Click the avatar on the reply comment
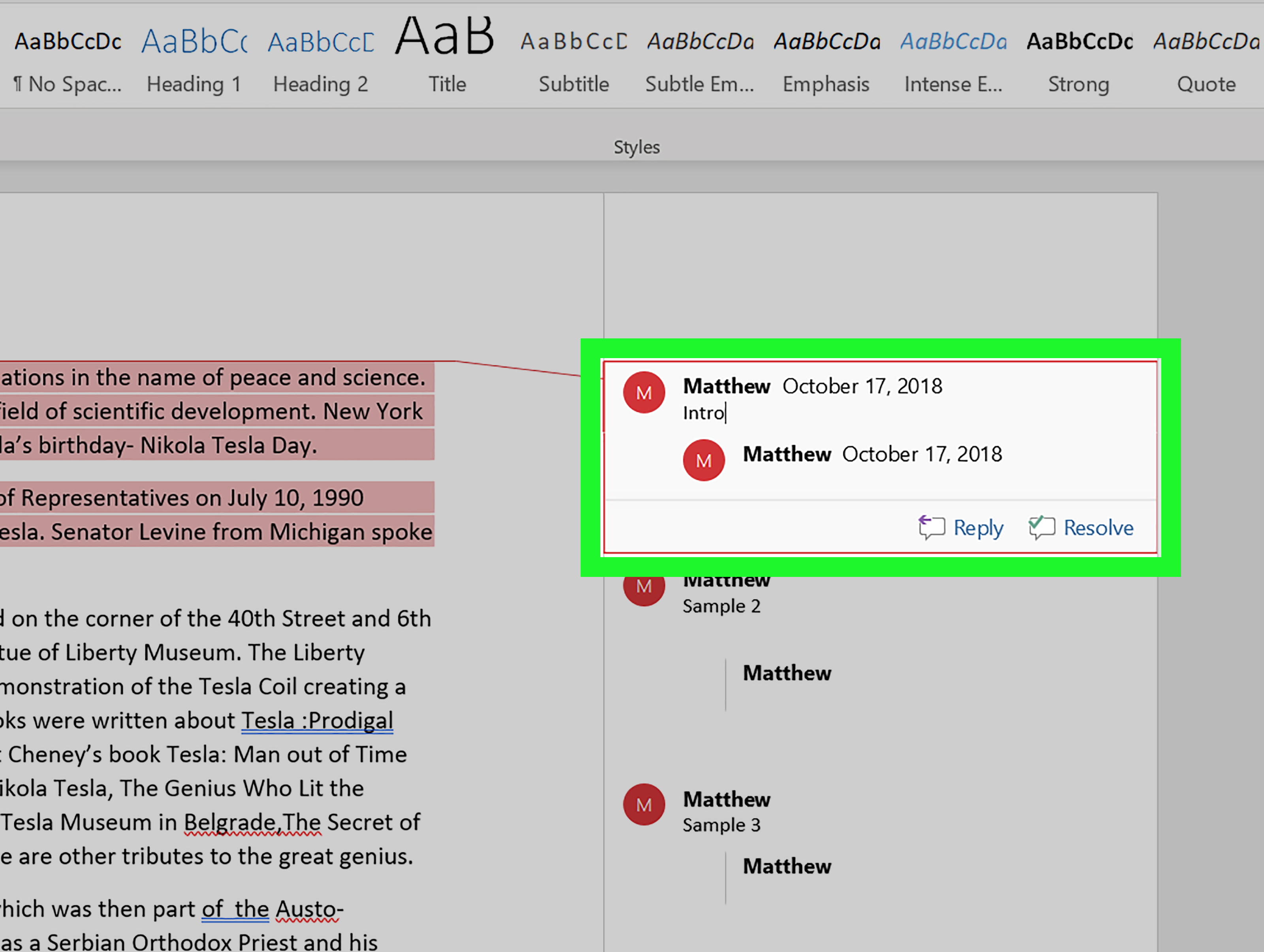1264x952 pixels. (703, 460)
